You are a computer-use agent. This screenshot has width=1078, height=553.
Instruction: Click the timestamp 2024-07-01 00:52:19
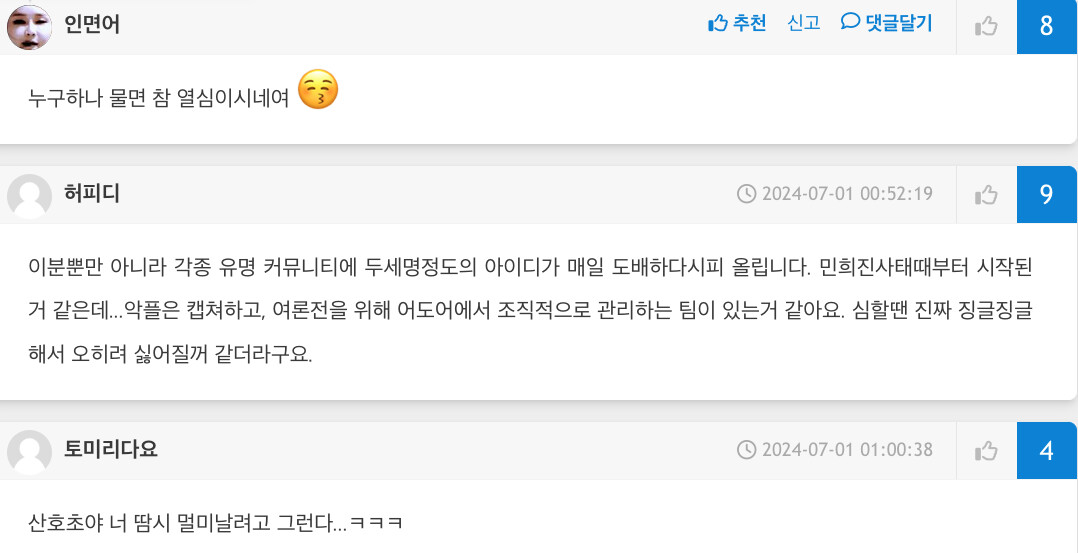point(847,194)
